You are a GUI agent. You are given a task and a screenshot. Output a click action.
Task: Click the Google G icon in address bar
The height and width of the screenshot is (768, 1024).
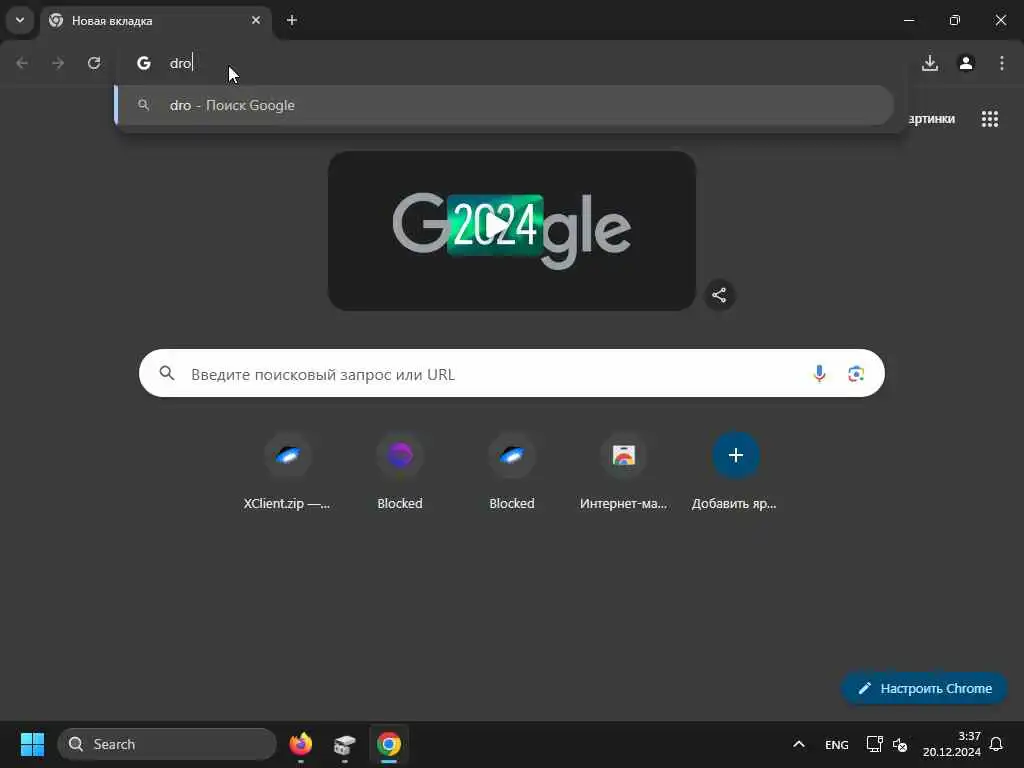(144, 63)
